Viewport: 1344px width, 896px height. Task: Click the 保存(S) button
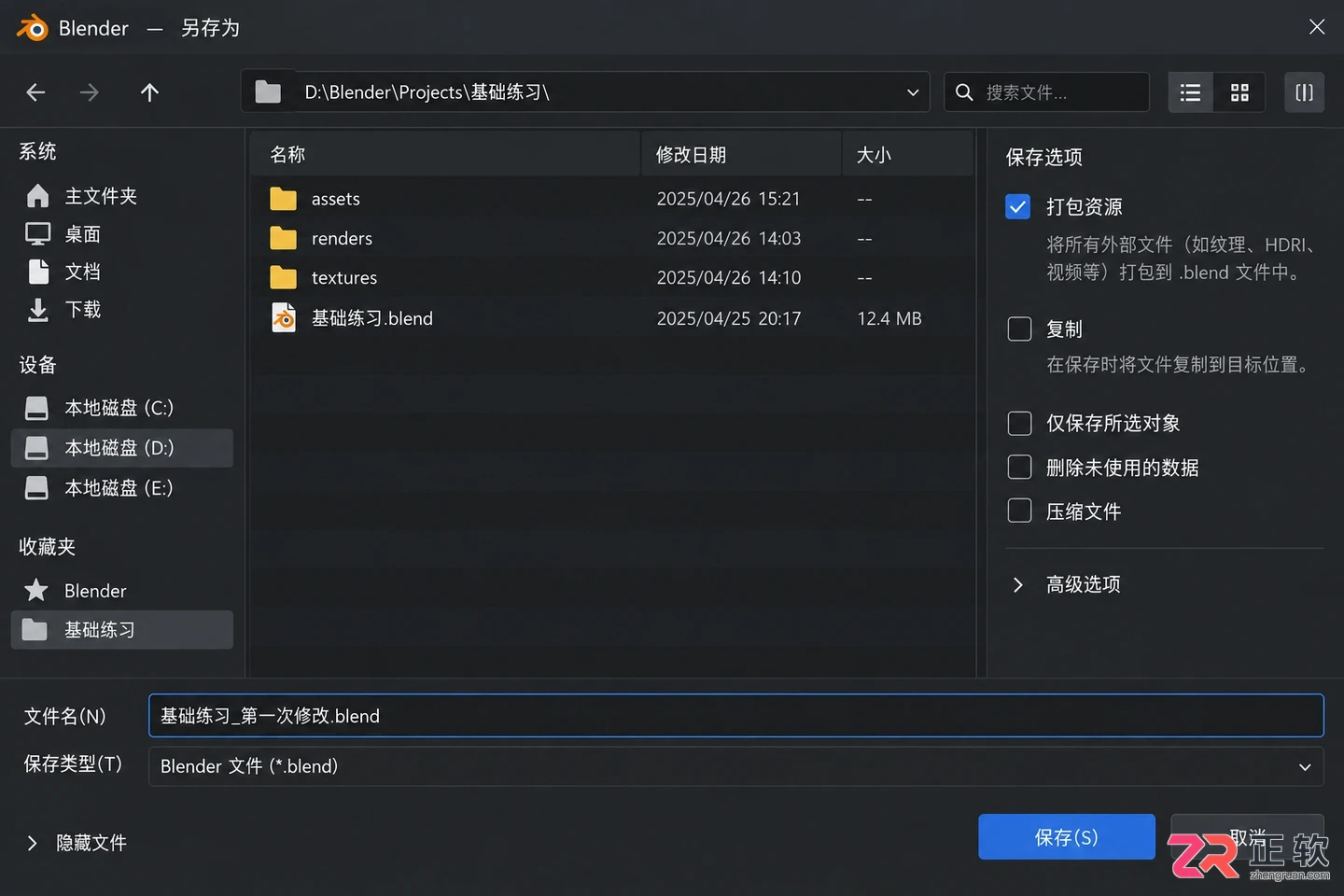[x=1066, y=837]
